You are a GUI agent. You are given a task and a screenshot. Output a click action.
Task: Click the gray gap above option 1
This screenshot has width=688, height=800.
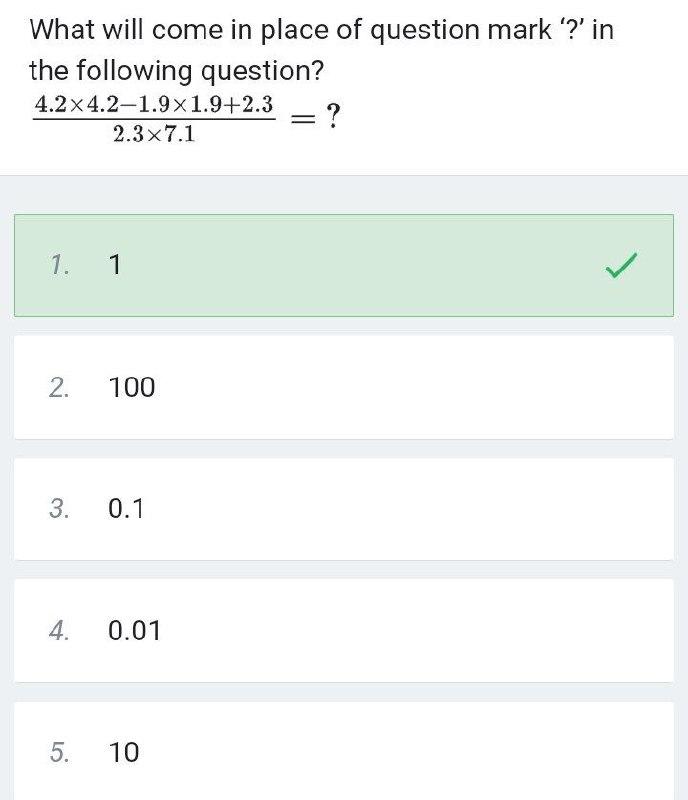coord(344,194)
